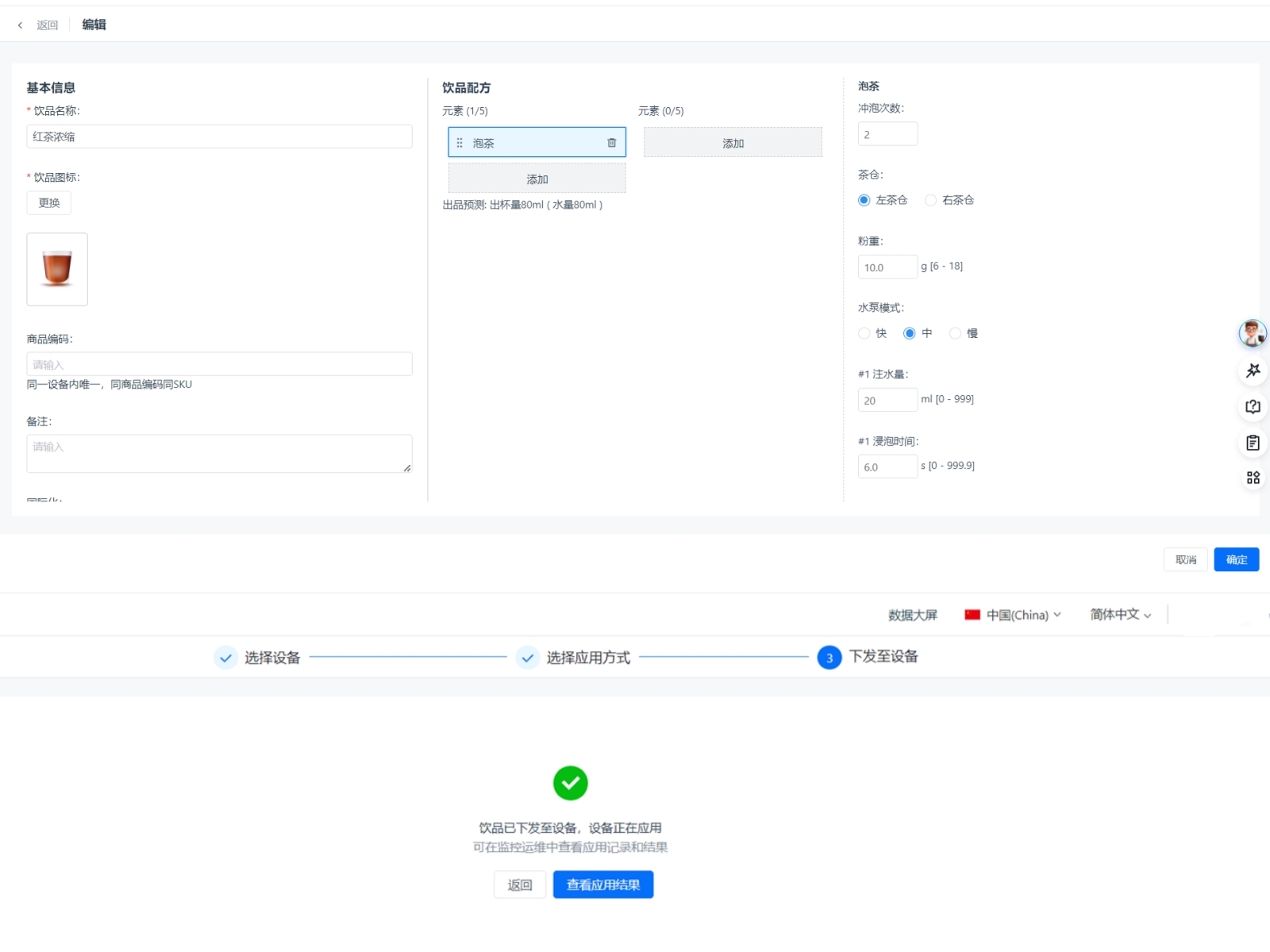Open the apps grid floating icon
1270x952 pixels.
pyautogui.click(x=1253, y=478)
